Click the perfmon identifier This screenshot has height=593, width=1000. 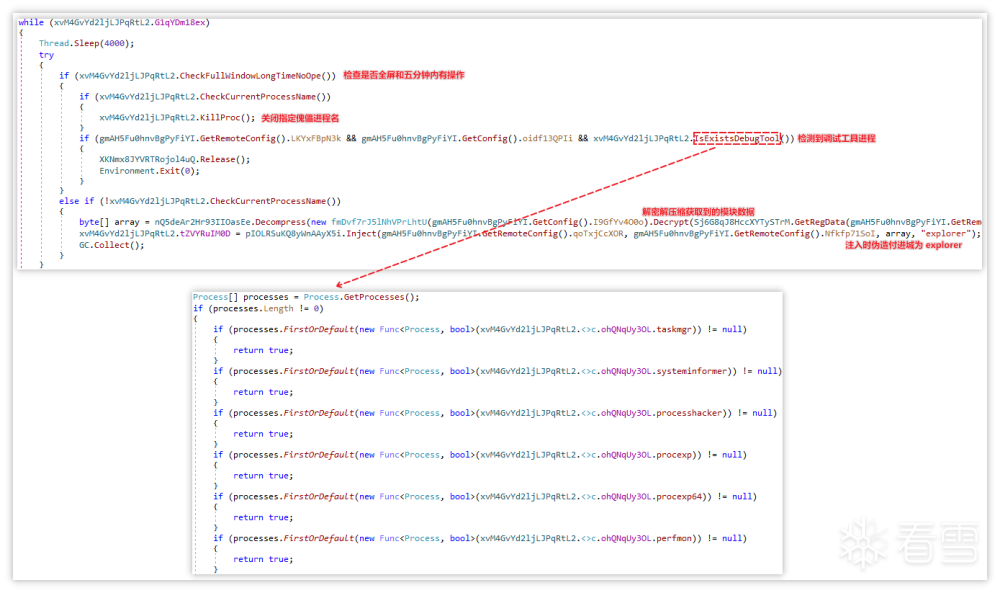click(x=677, y=538)
